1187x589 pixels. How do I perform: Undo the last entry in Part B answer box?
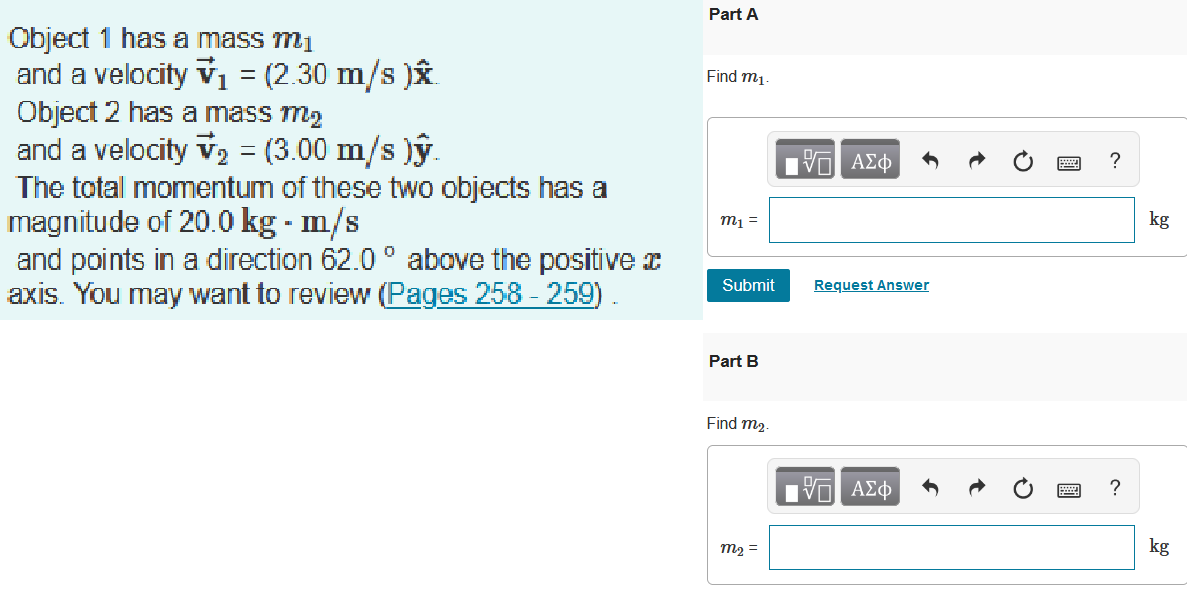coord(930,486)
